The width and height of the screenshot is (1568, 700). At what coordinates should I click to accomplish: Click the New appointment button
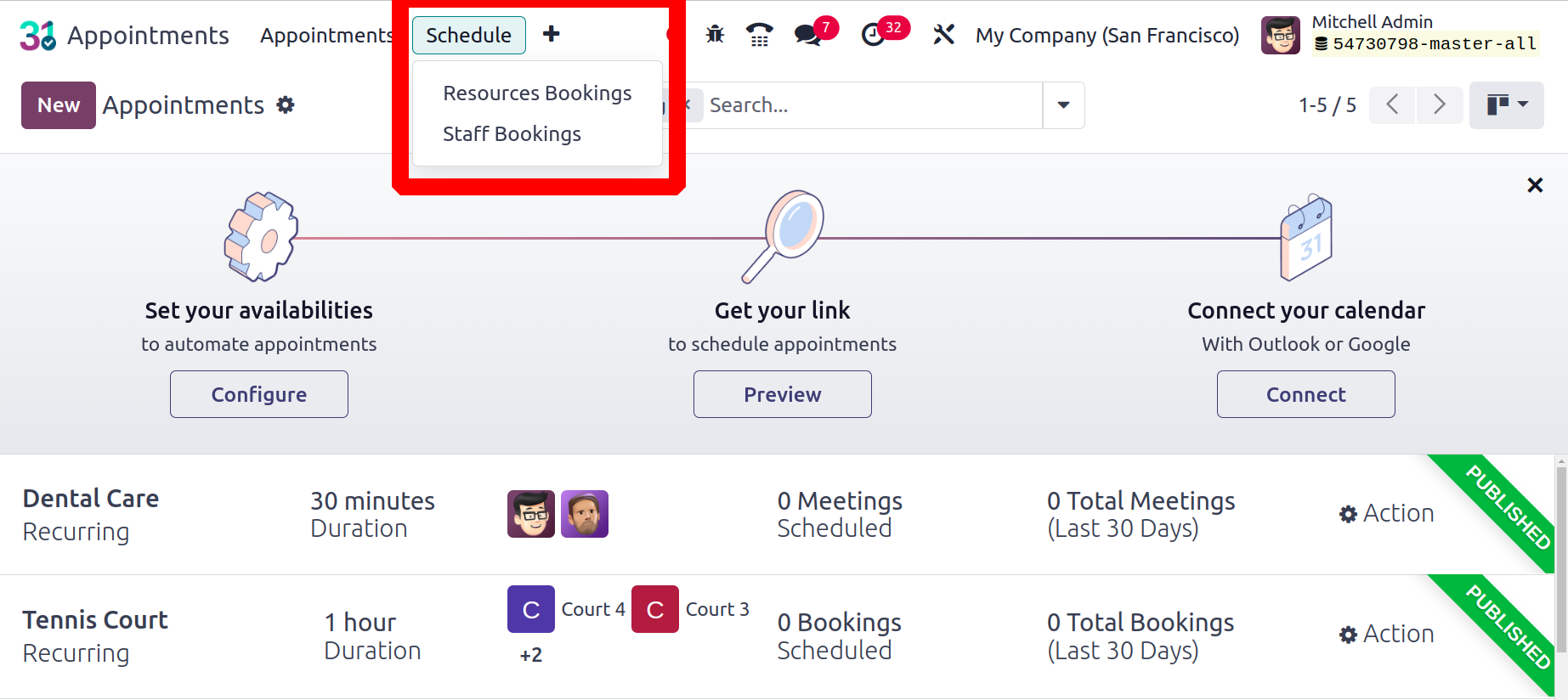pos(59,105)
